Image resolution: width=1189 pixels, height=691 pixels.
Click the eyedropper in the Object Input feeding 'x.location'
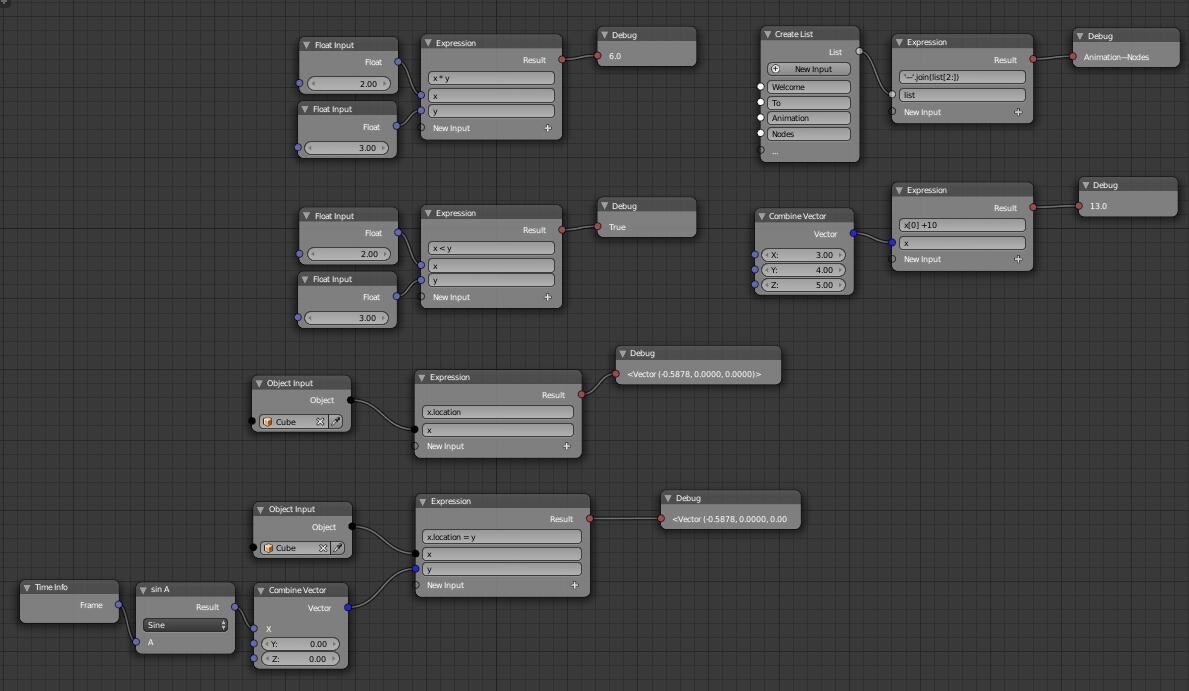(x=336, y=422)
